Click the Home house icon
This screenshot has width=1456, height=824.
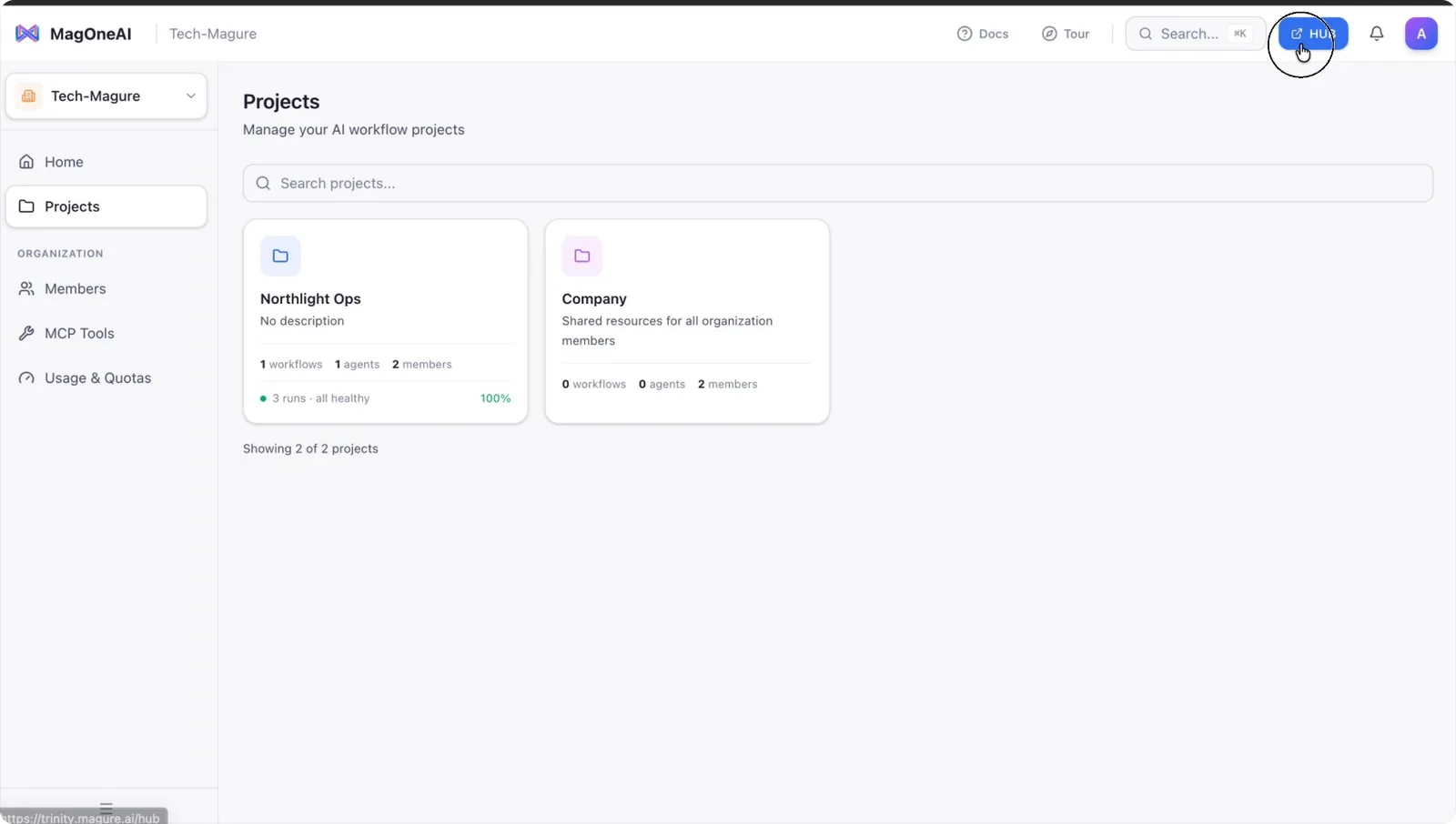26,162
